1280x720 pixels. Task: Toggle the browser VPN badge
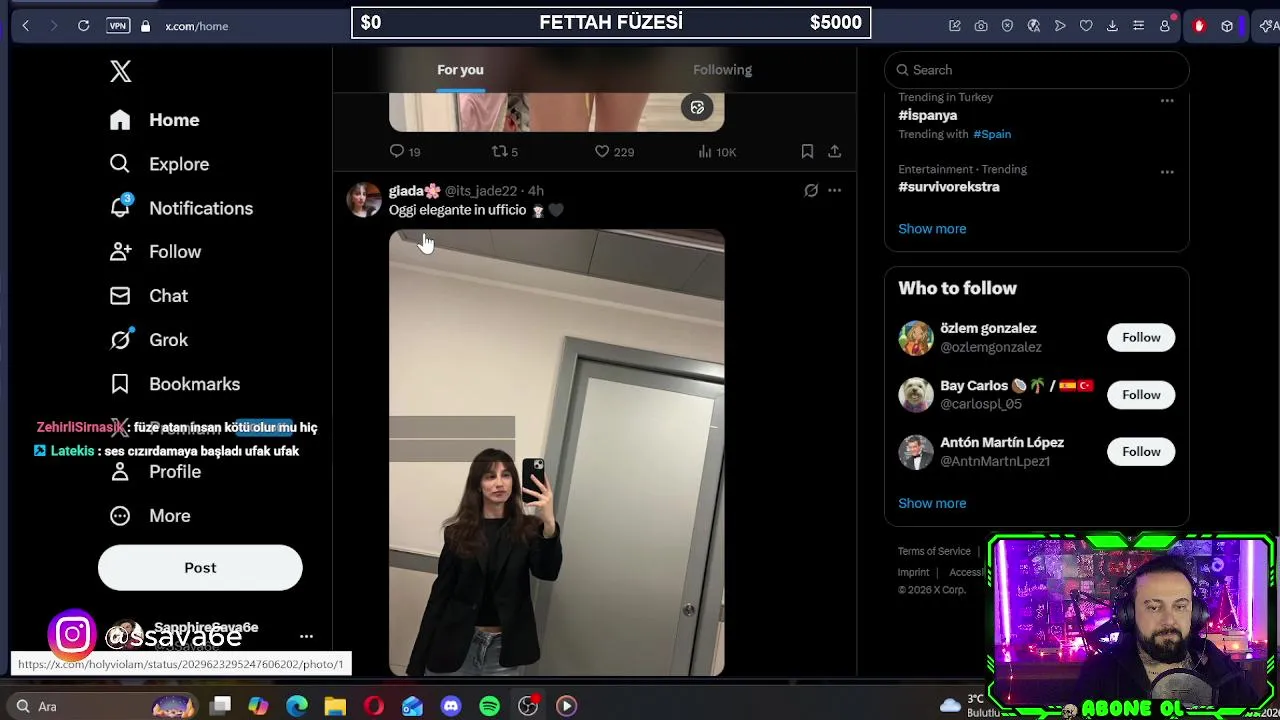(x=118, y=26)
